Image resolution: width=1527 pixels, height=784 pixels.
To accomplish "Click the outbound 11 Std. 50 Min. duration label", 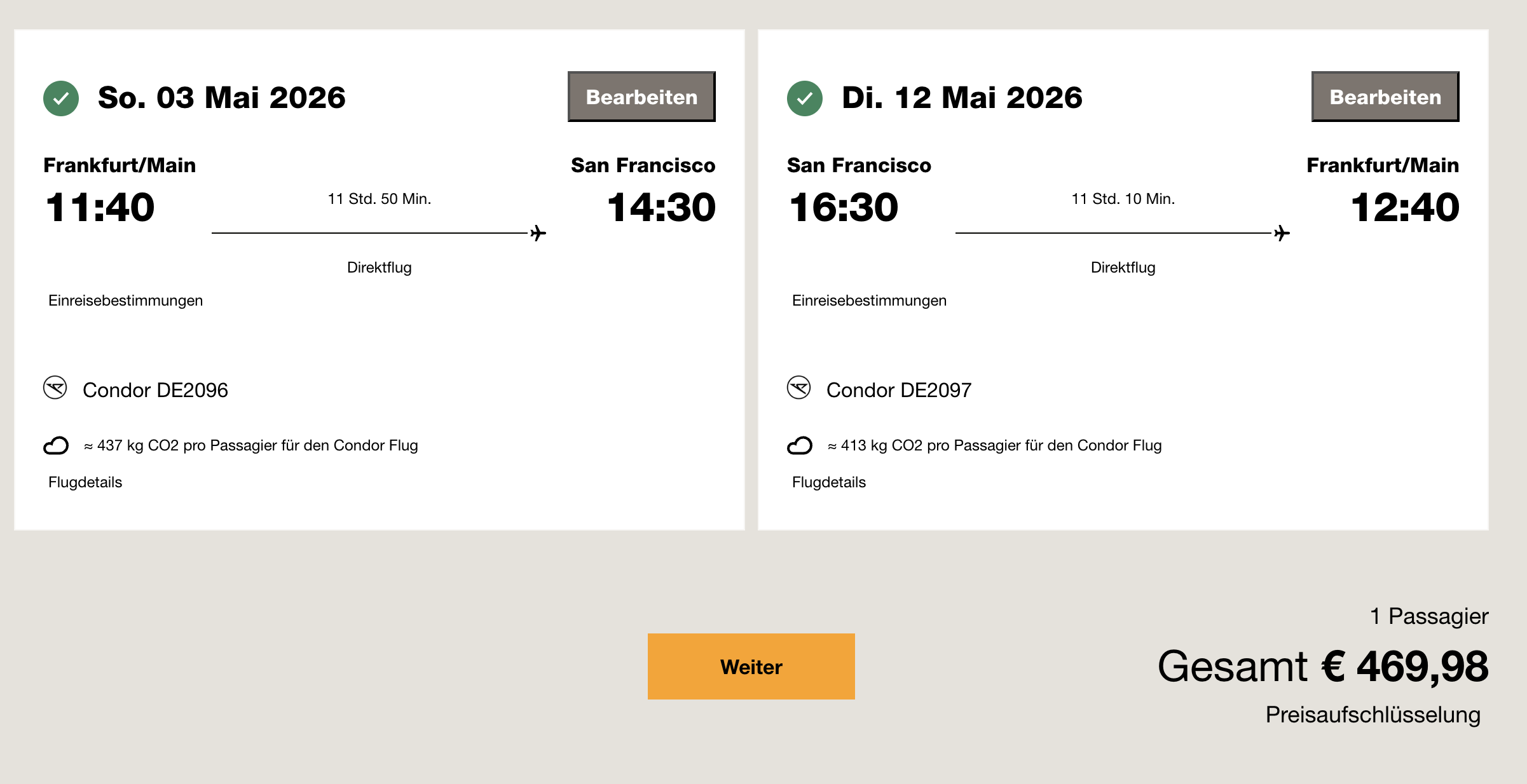I will [380, 199].
